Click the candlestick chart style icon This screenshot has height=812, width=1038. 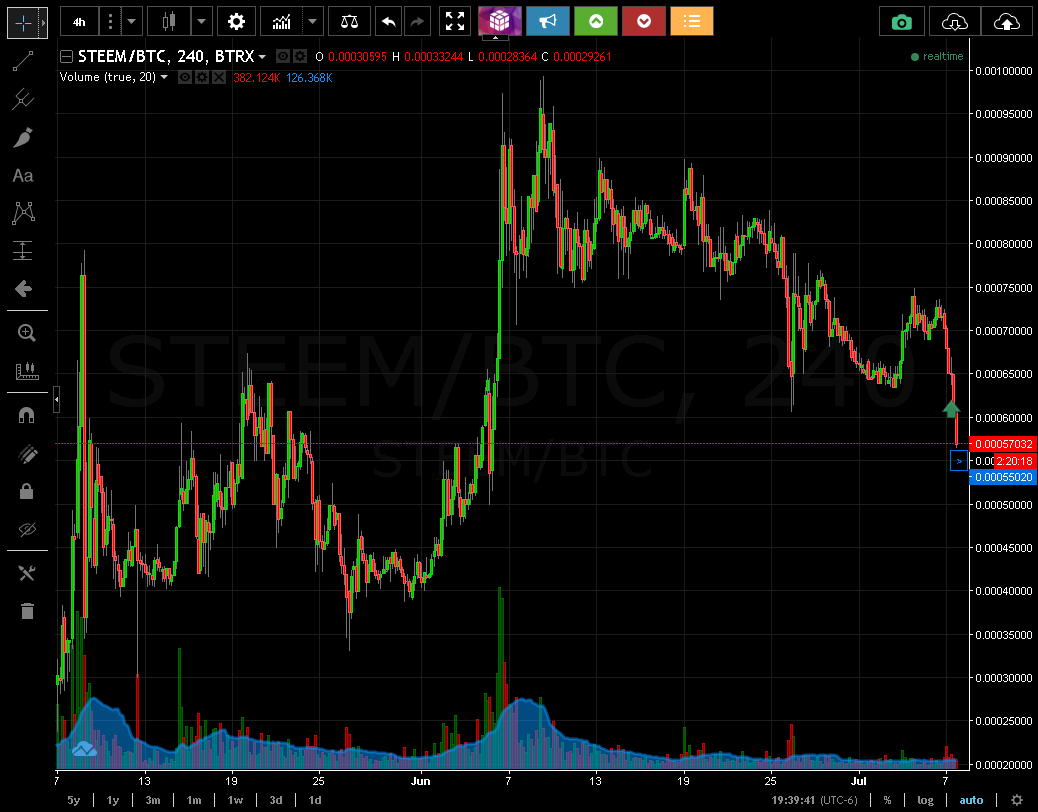pos(169,23)
